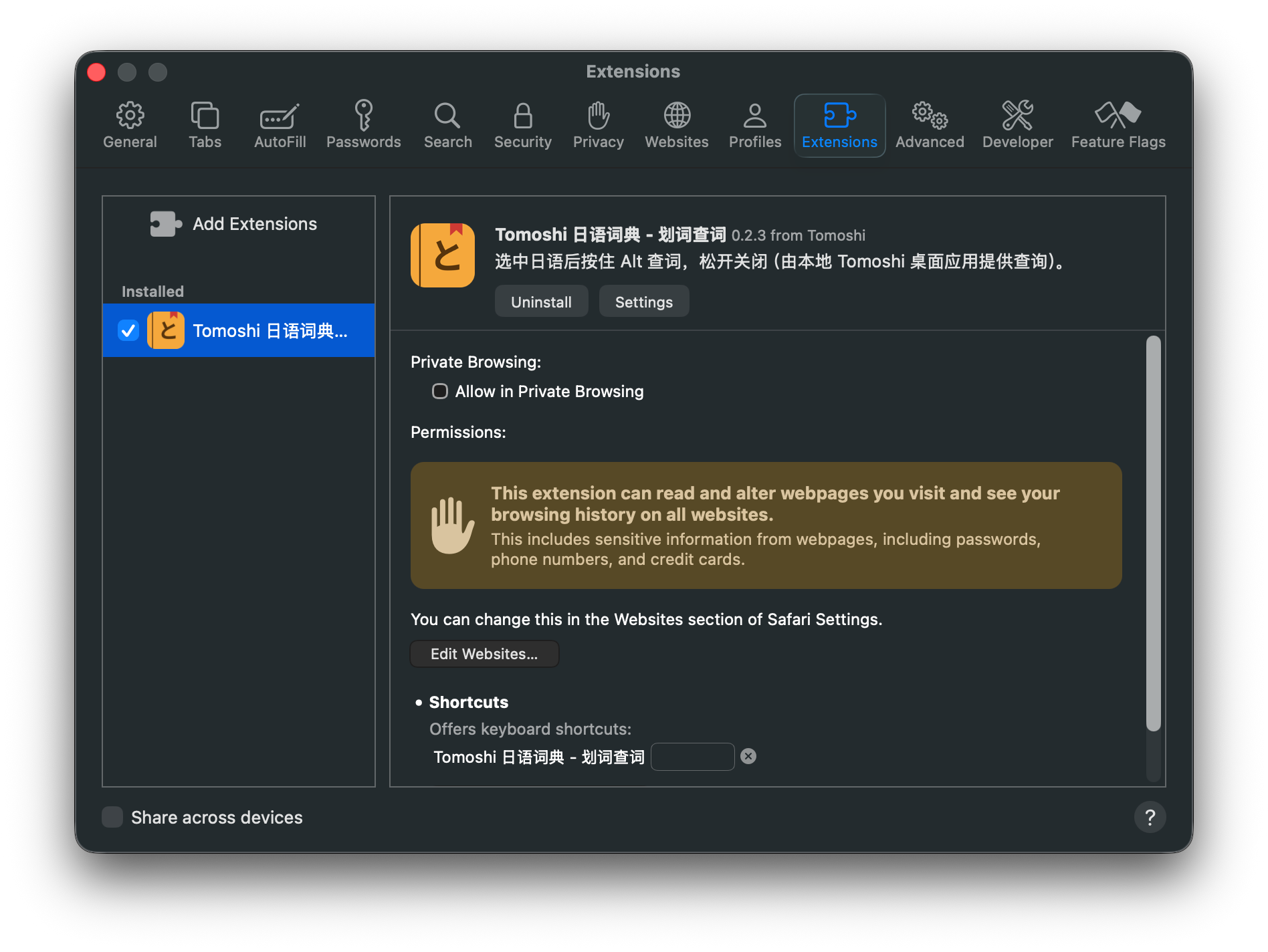
Task: Open the Feature Flags pane
Action: (1118, 125)
